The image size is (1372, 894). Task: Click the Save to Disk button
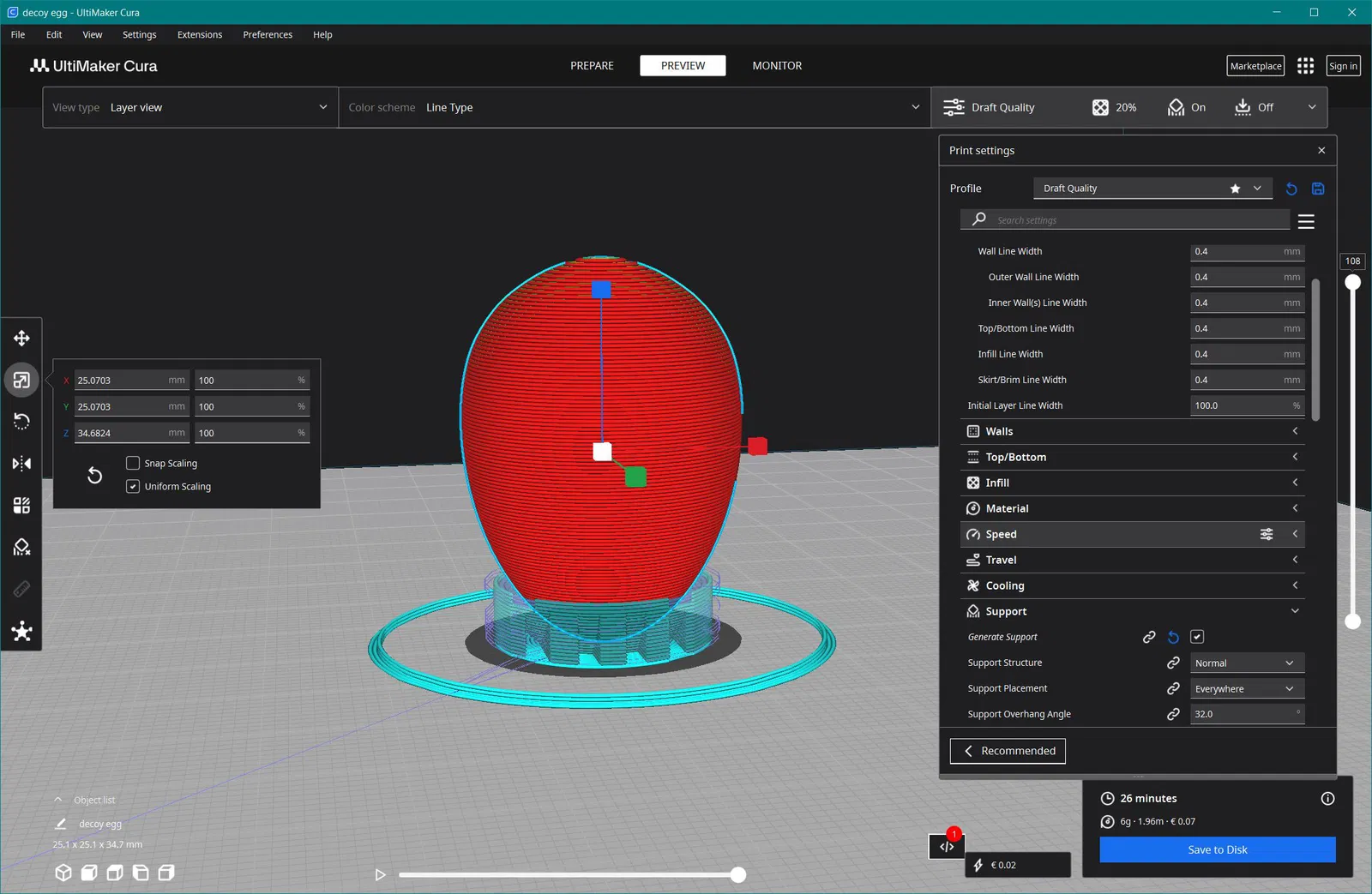pyautogui.click(x=1218, y=849)
